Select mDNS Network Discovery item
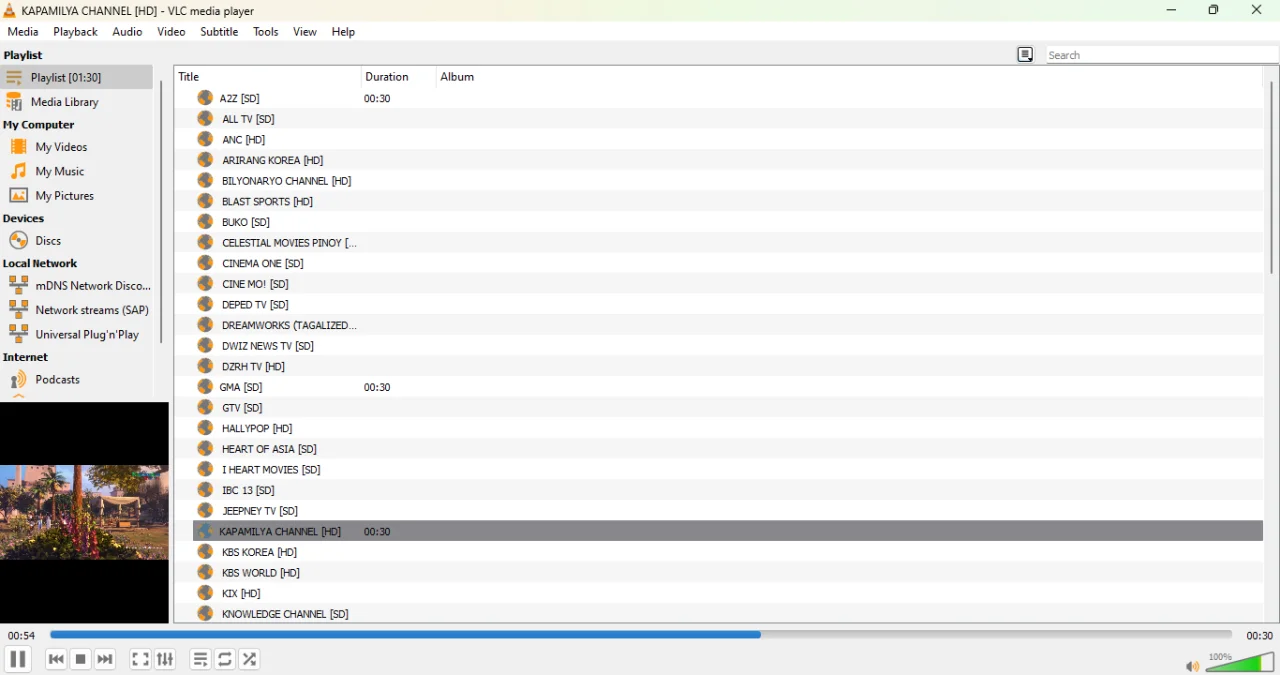The height and width of the screenshot is (675, 1280). pos(77,285)
